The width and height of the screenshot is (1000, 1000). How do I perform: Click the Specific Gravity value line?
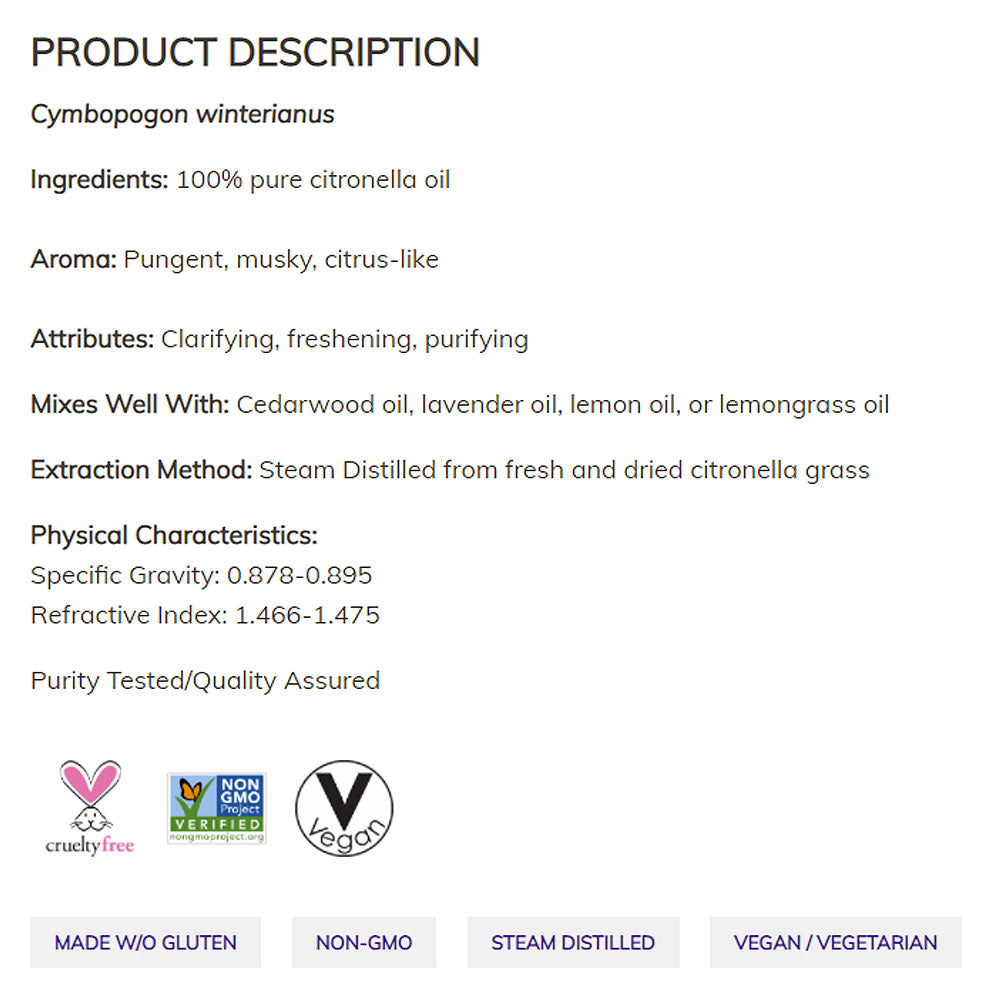201,575
